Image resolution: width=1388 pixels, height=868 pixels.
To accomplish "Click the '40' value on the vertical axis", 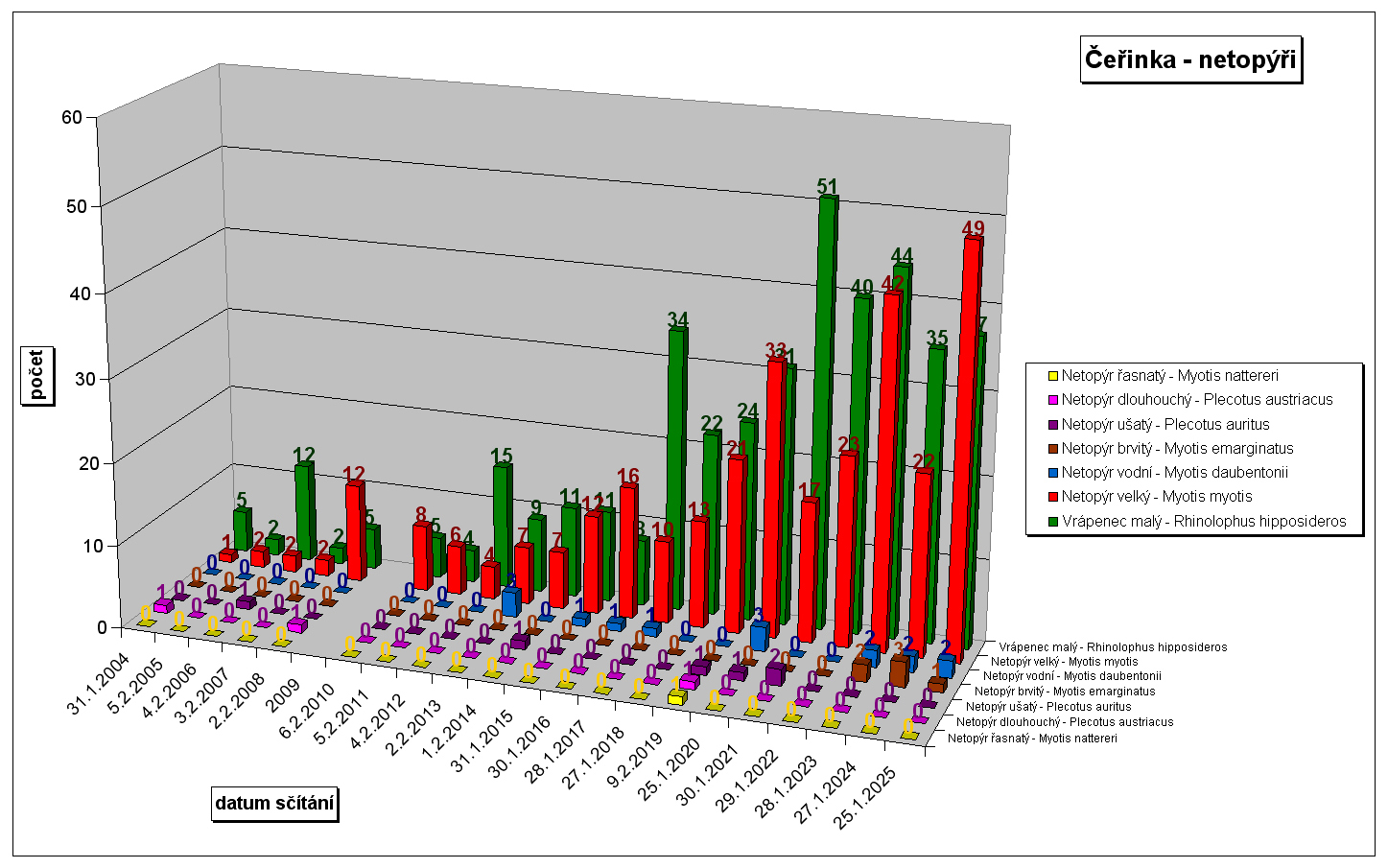I will tap(81, 293).
